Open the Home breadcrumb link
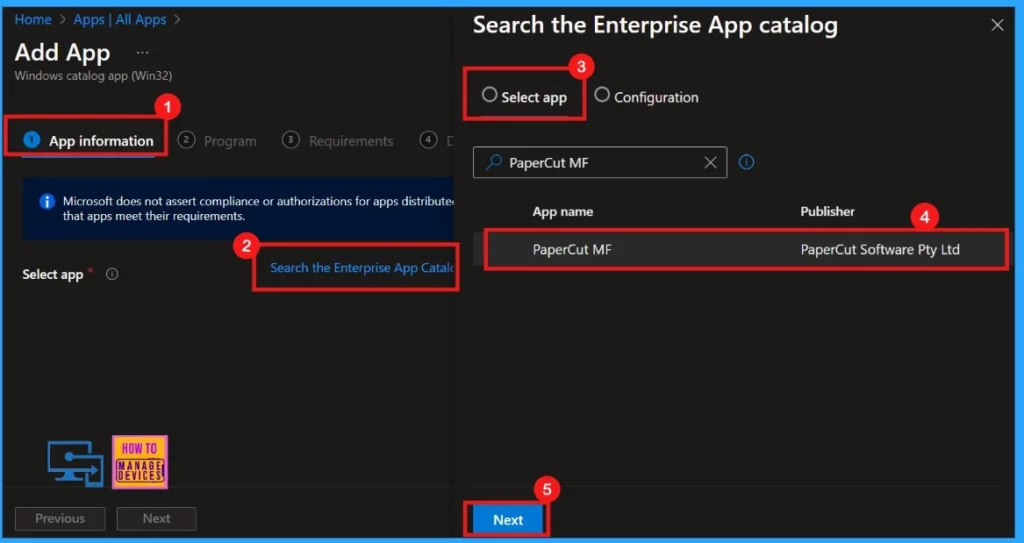 (x=33, y=20)
